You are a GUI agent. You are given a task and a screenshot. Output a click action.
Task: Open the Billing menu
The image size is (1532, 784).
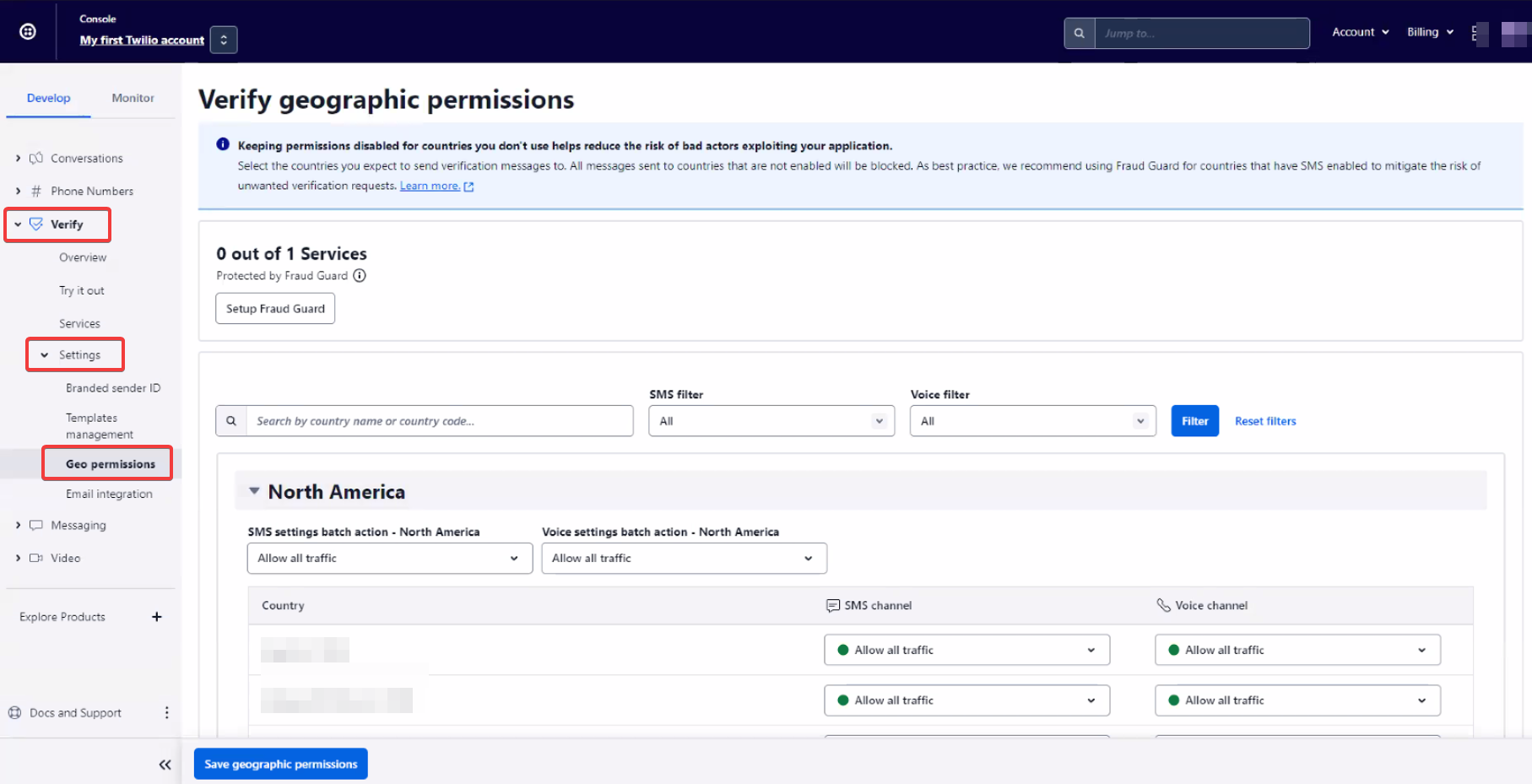(1430, 32)
